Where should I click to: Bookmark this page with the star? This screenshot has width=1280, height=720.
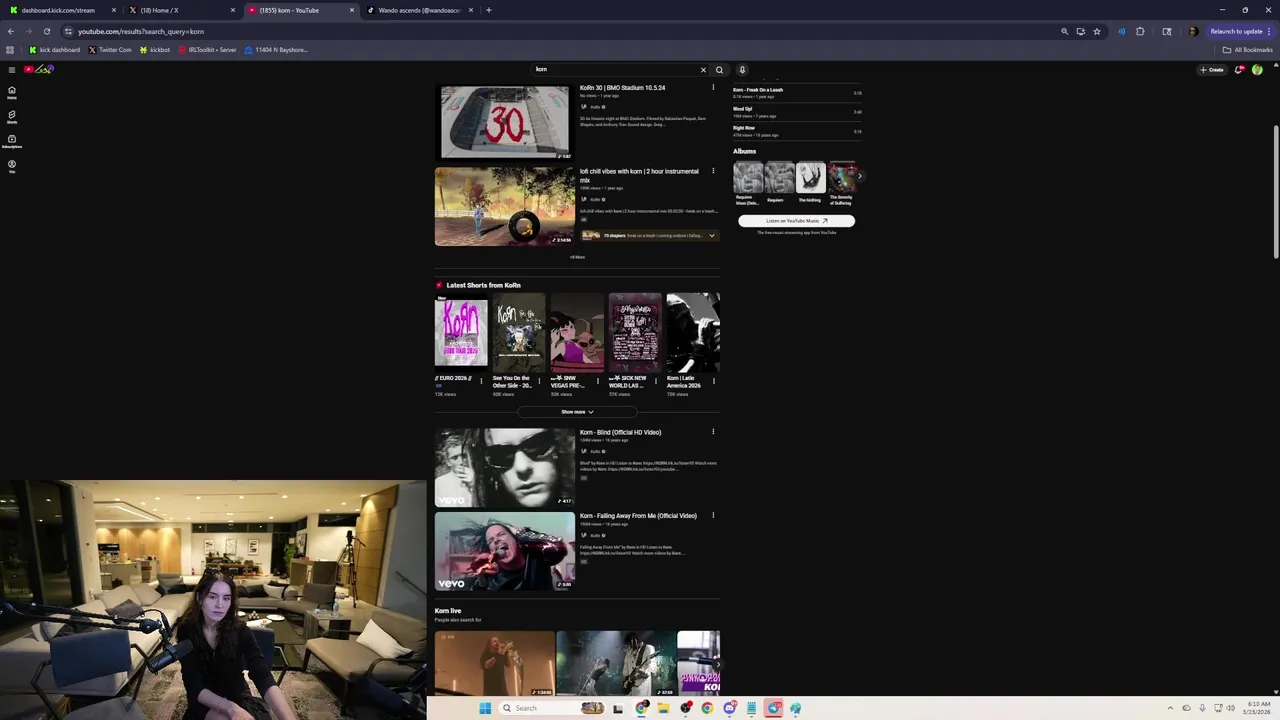click(1097, 31)
